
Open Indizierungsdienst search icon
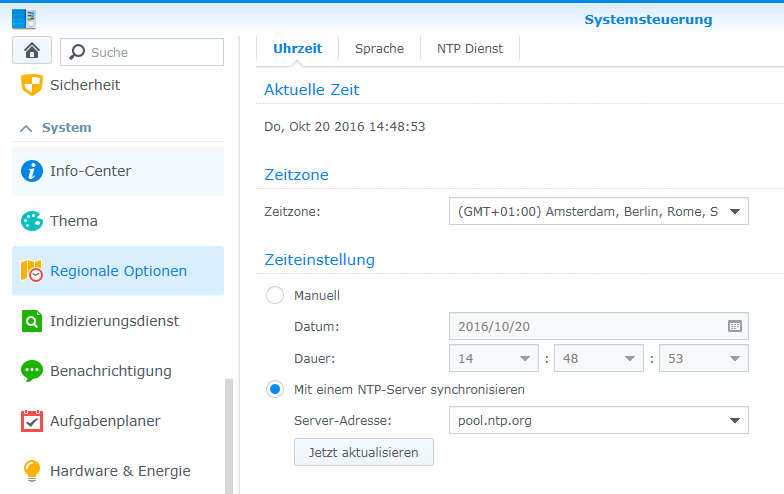tap(32, 321)
